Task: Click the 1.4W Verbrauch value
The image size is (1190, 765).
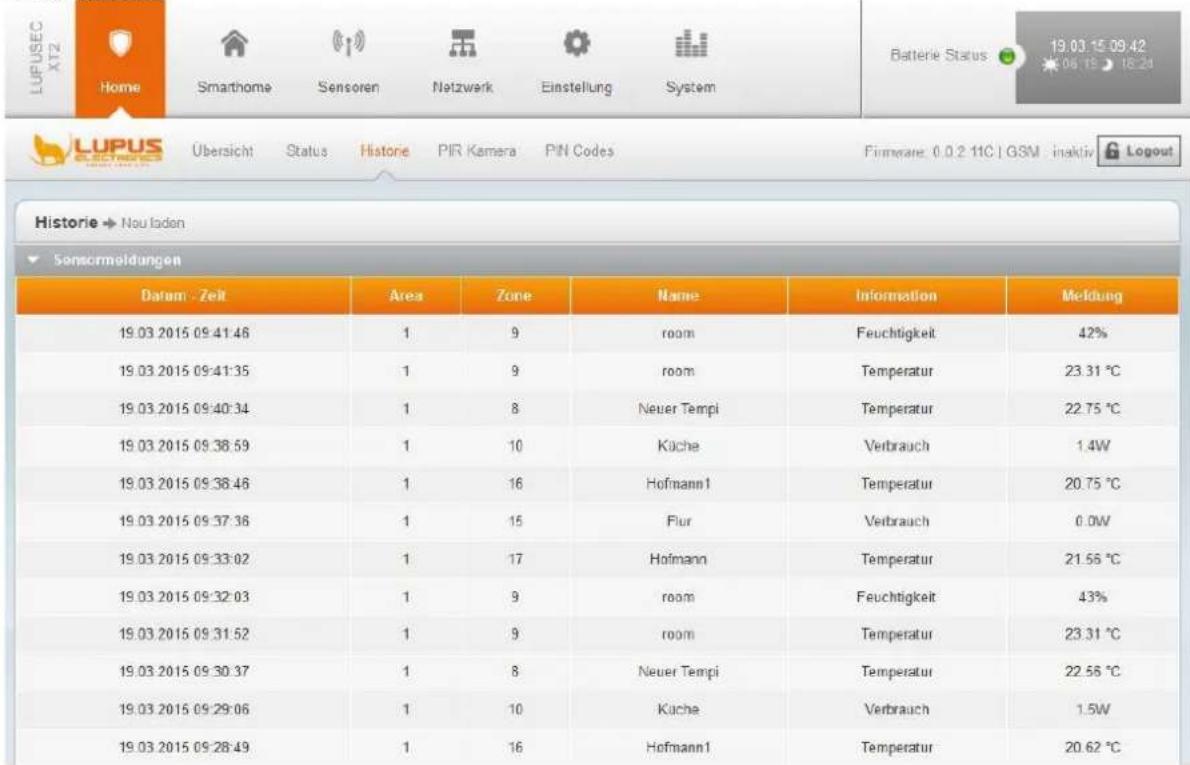Action: [1092, 445]
